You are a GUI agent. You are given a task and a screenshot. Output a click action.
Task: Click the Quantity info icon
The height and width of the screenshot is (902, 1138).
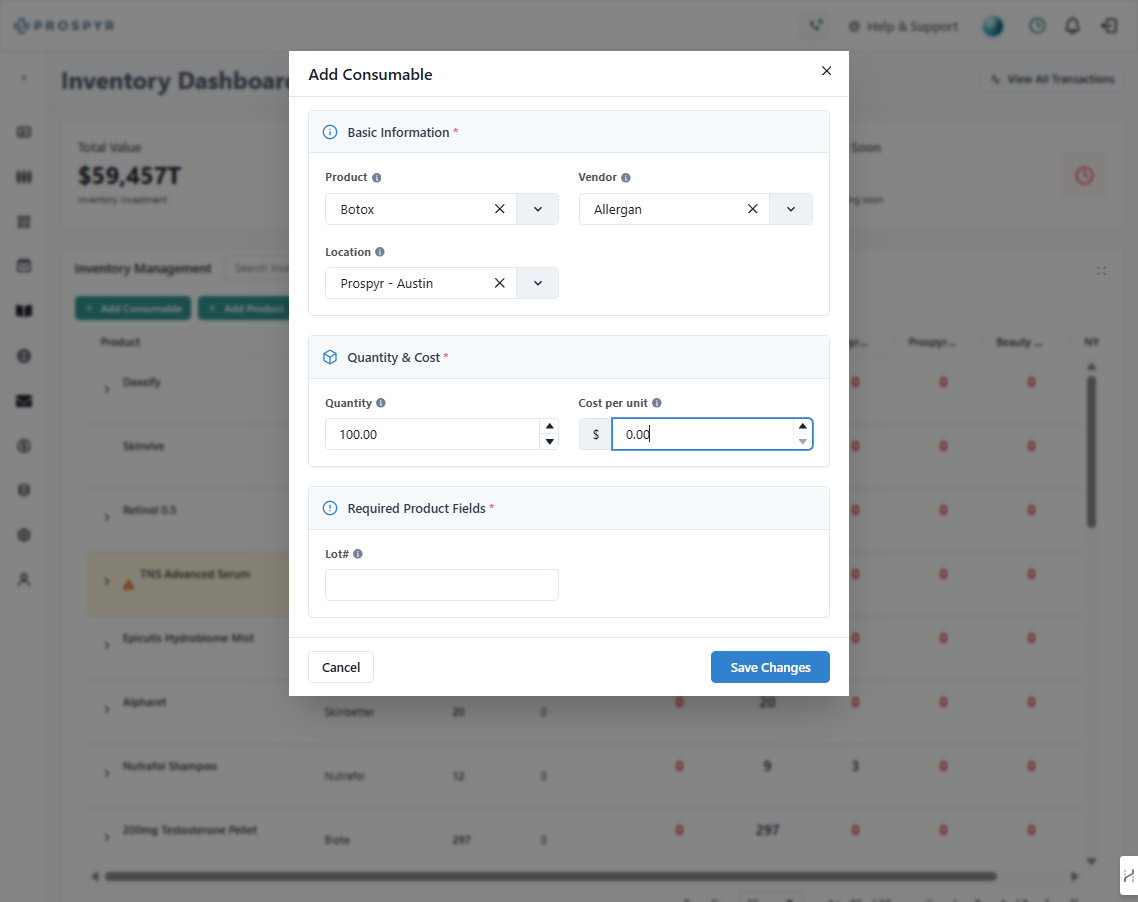coord(381,403)
